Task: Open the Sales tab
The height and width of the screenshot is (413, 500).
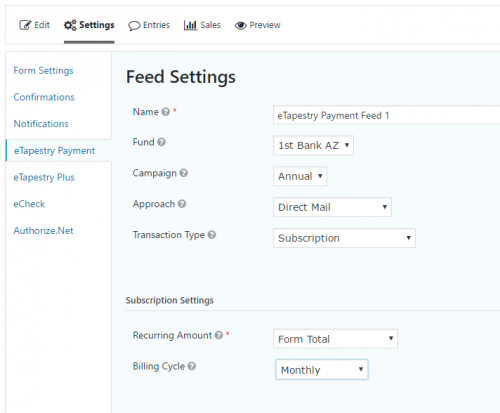Action: point(202,25)
